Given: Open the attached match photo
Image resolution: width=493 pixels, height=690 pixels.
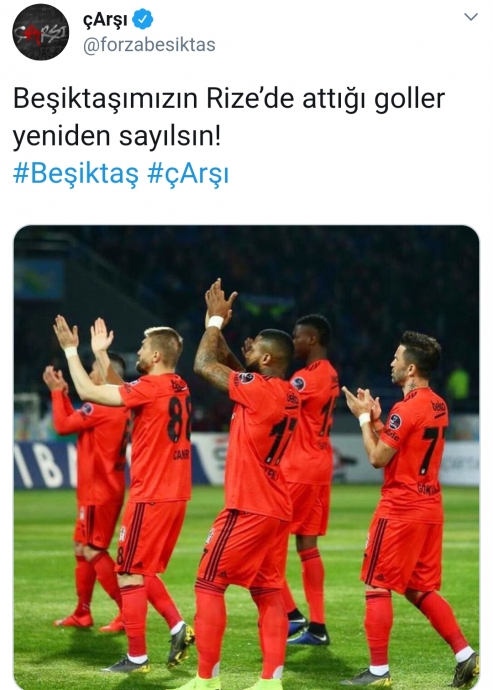Looking at the screenshot, I should [246, 457].
